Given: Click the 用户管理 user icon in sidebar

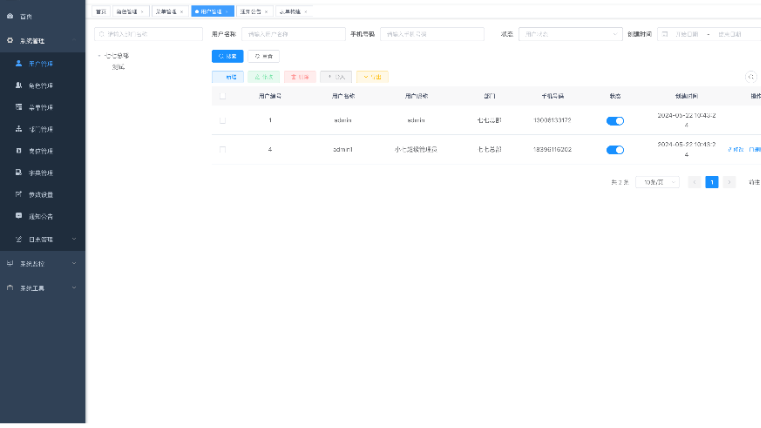Looking at the screenshot, I should (19, 63).
